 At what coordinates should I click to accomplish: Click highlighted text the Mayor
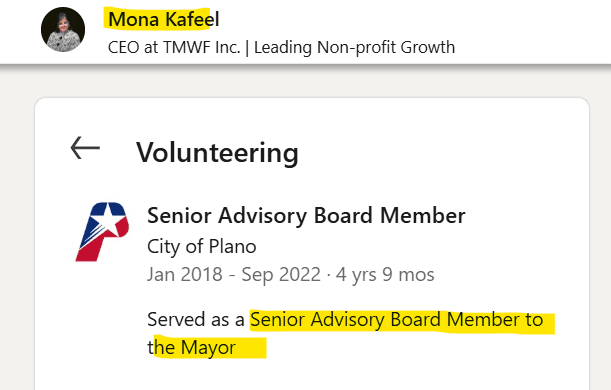pyautogui.click(x=192, y=348)
